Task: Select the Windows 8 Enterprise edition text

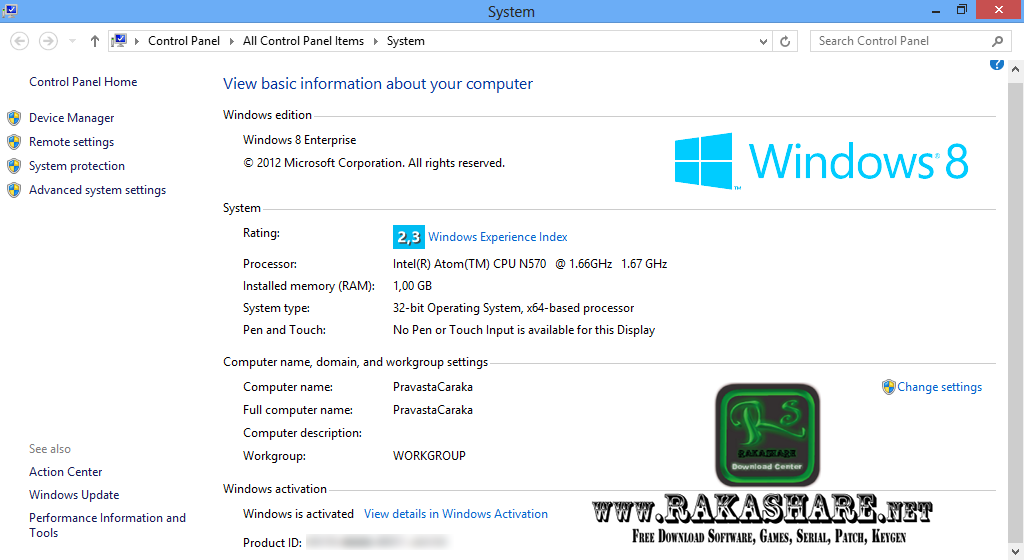Action: pyautogui.click(x=299, y=140)
